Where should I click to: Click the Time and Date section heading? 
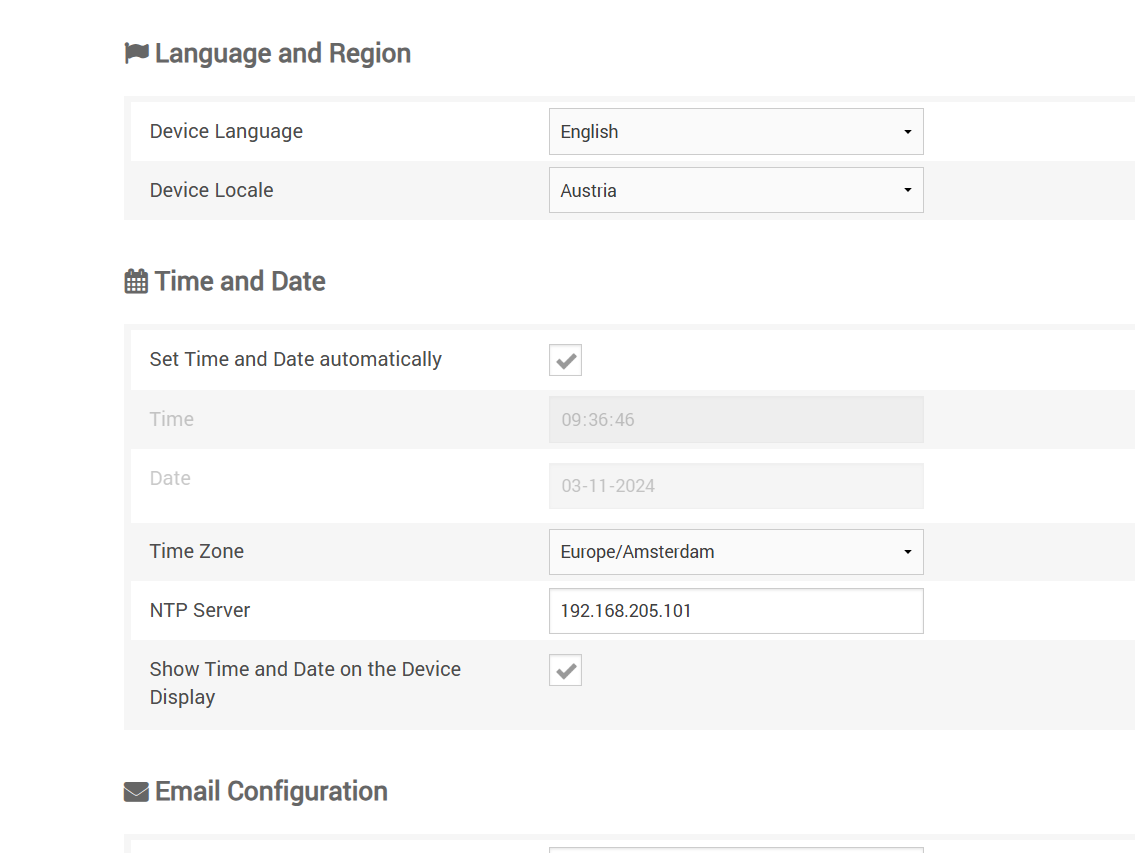point(240,282)
